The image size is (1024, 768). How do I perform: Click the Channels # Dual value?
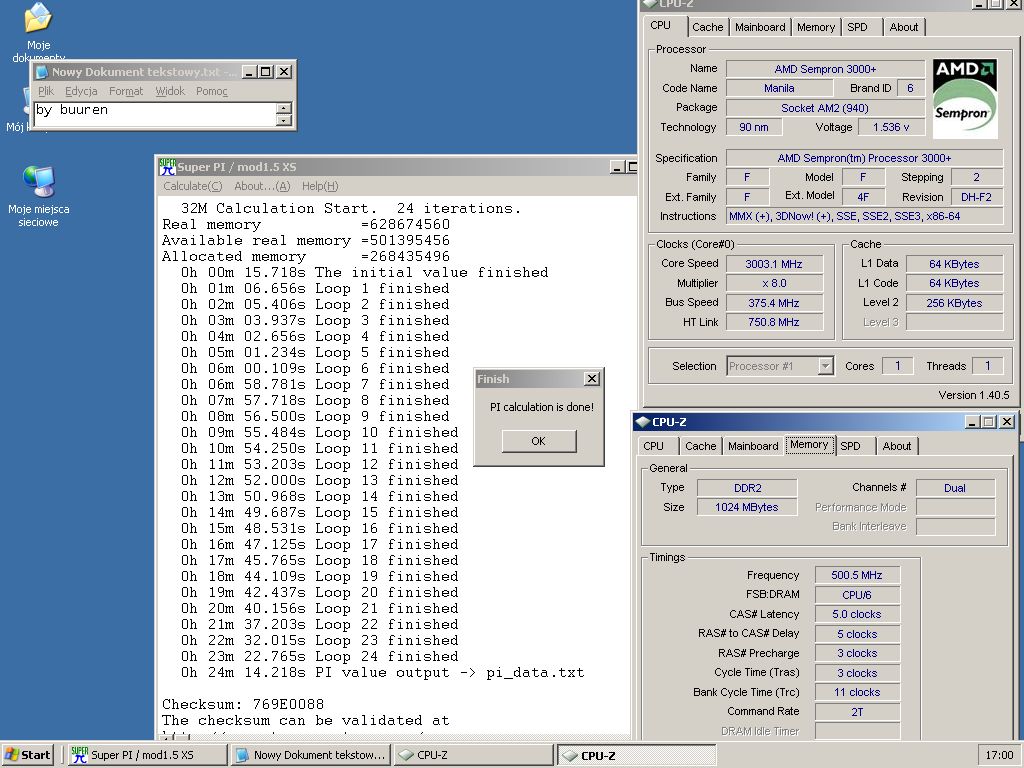click(x=955, y=488)
